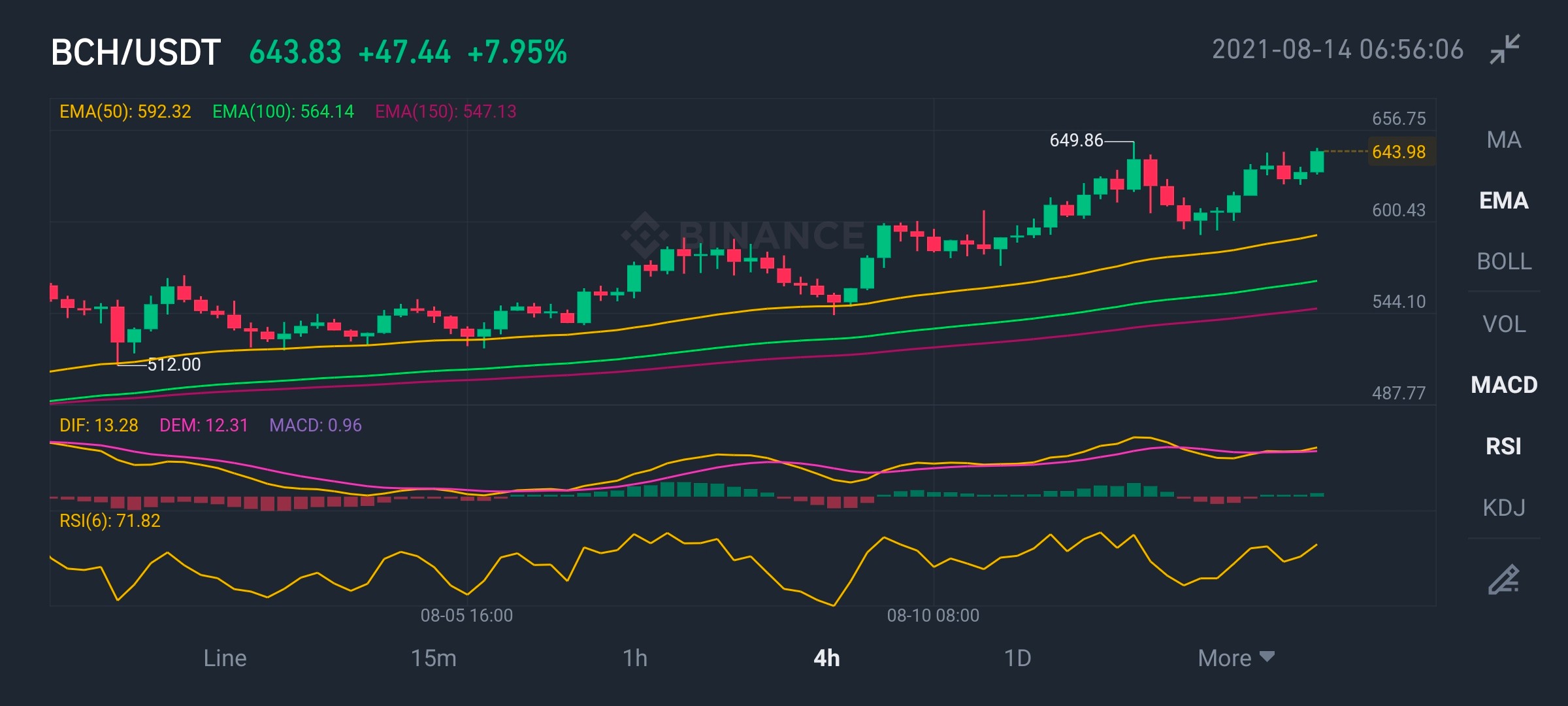Click the BCH/USDT pair title
1568x706 pixels.
tap(136, 52)
